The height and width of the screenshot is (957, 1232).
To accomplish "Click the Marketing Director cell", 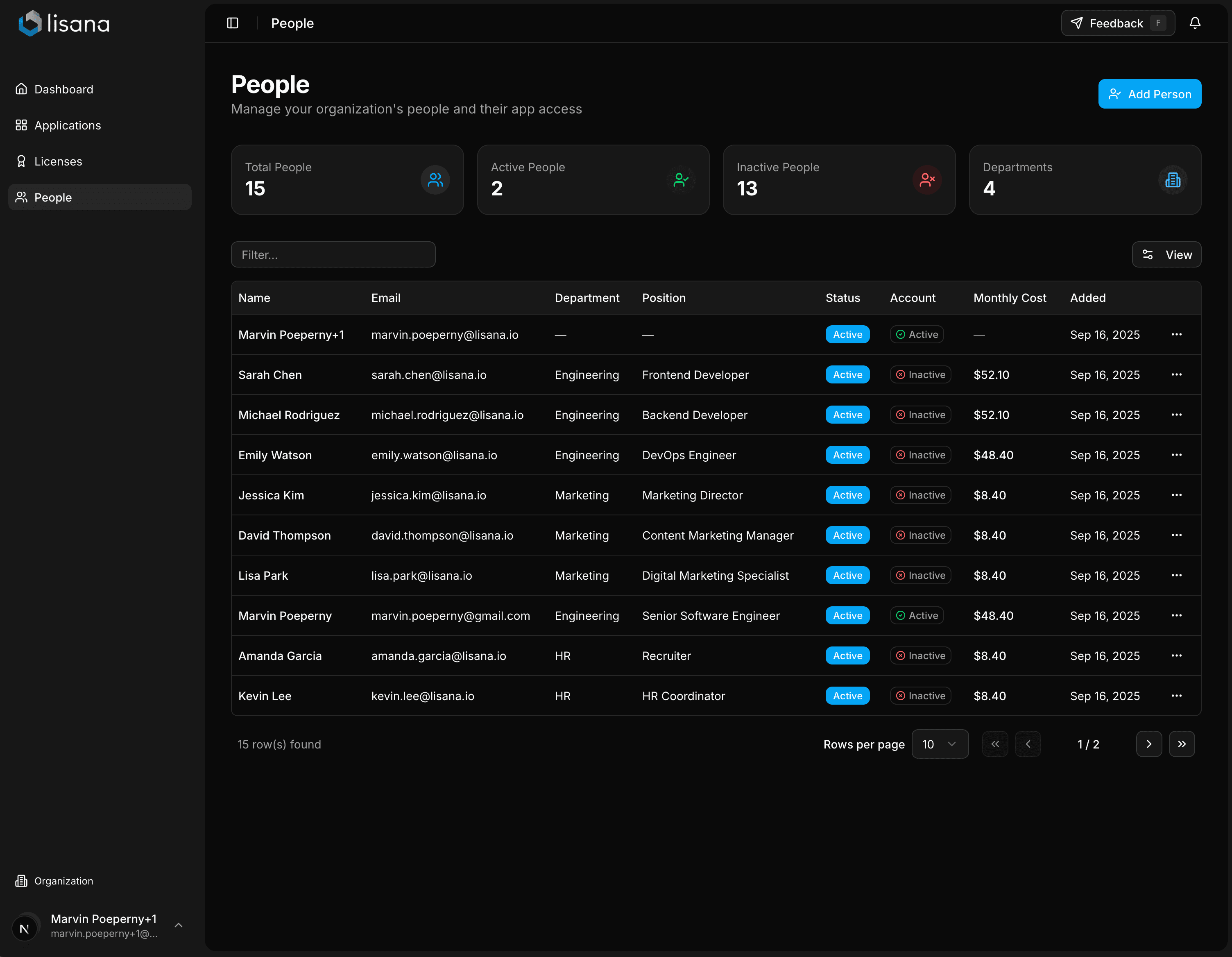I will point(692,495).
